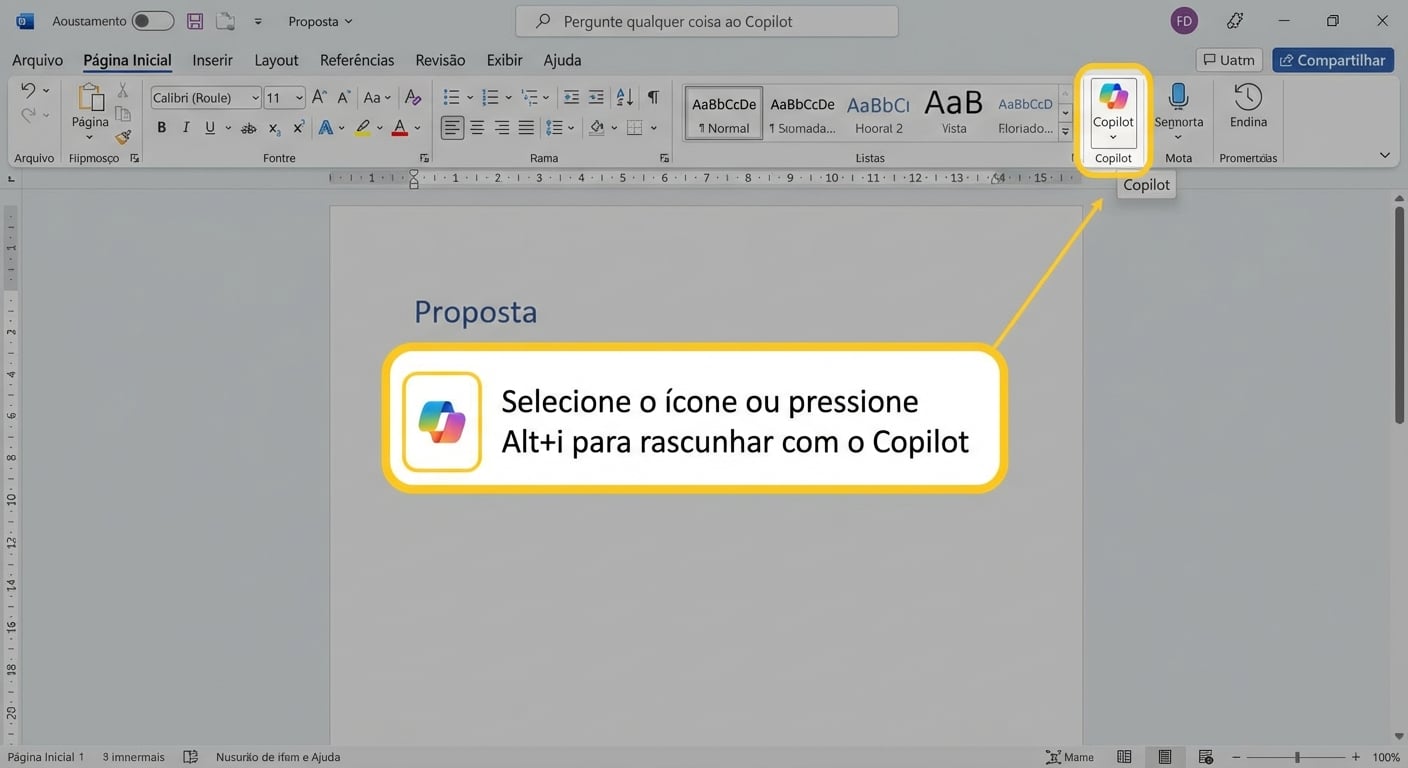Select the center alignment icon
Viewport: 1408px width, 768px height.
click(x=477, y=127)
